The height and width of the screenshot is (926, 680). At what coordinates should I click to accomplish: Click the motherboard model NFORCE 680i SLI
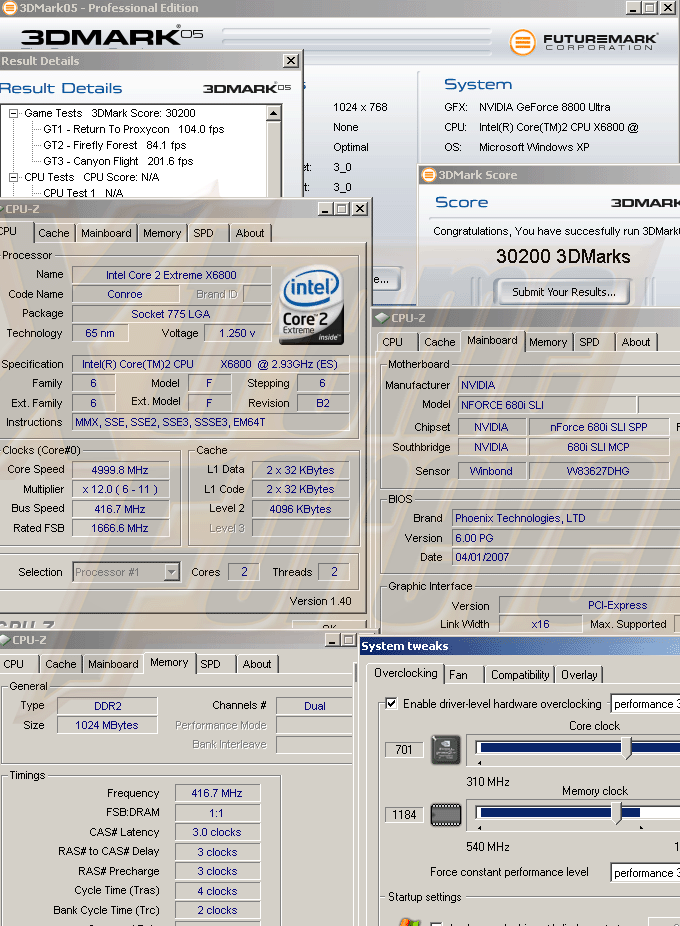coord(547,405)
